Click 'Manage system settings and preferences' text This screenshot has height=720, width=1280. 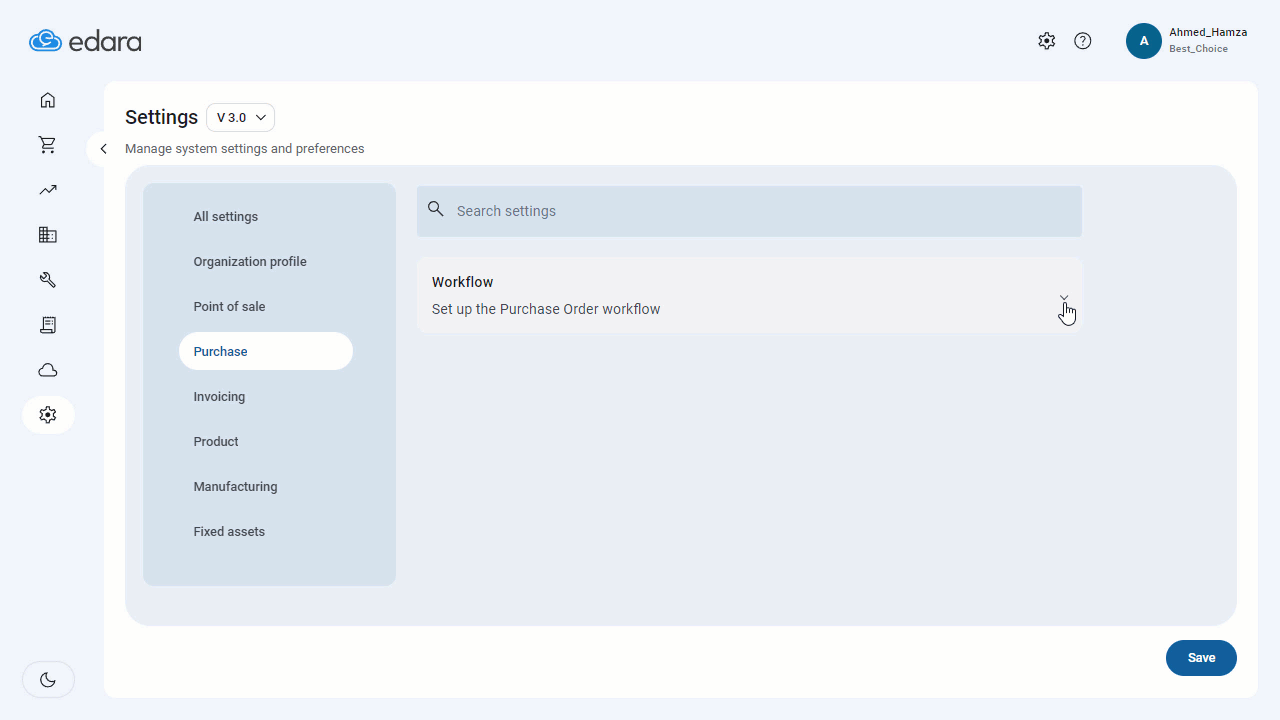244,149
